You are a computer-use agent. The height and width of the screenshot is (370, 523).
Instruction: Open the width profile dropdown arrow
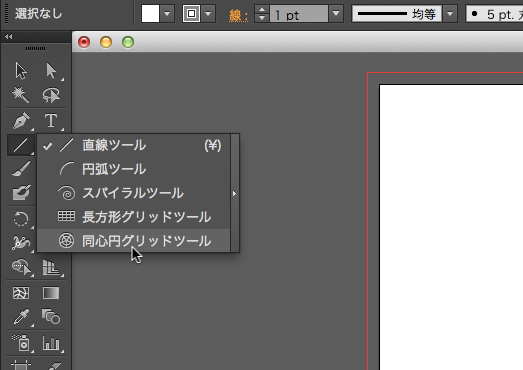pyautogui.click(x=450, y=14)
